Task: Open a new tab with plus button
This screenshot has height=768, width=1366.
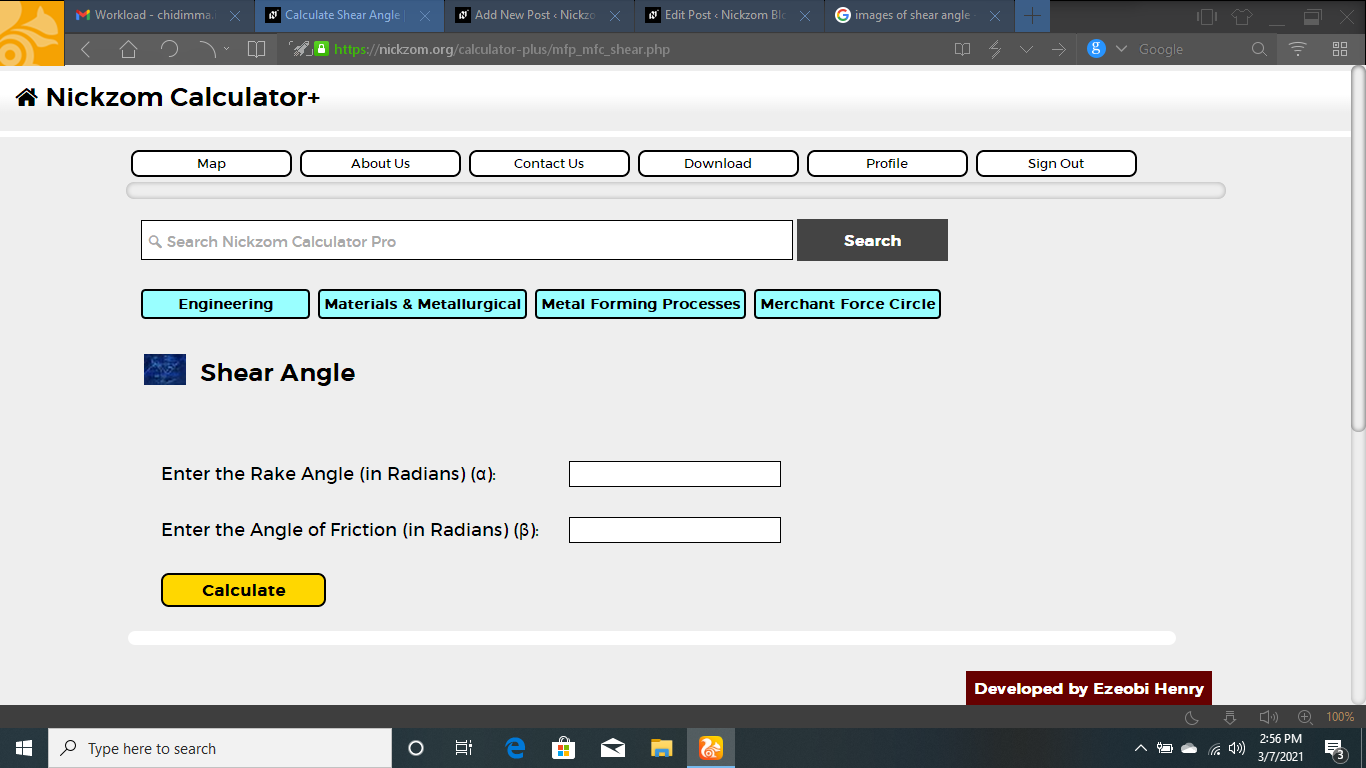Action: (1033, 16)
